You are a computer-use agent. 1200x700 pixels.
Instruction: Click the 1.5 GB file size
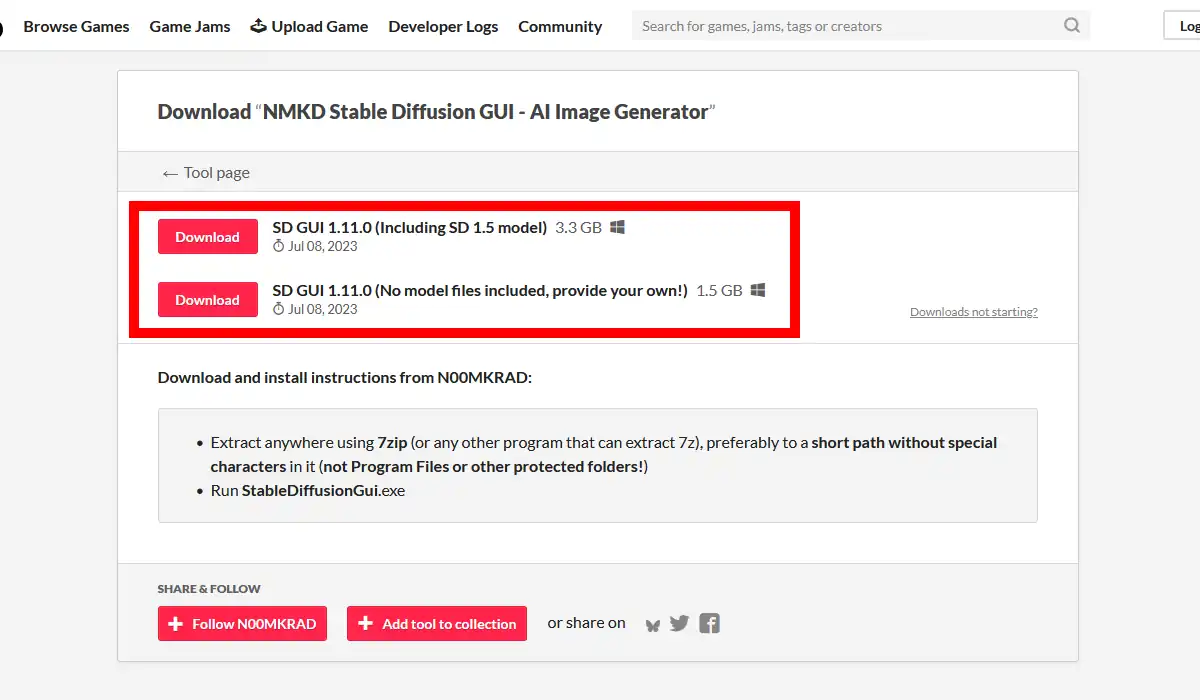pyautogui.click(x=719, y=290)
